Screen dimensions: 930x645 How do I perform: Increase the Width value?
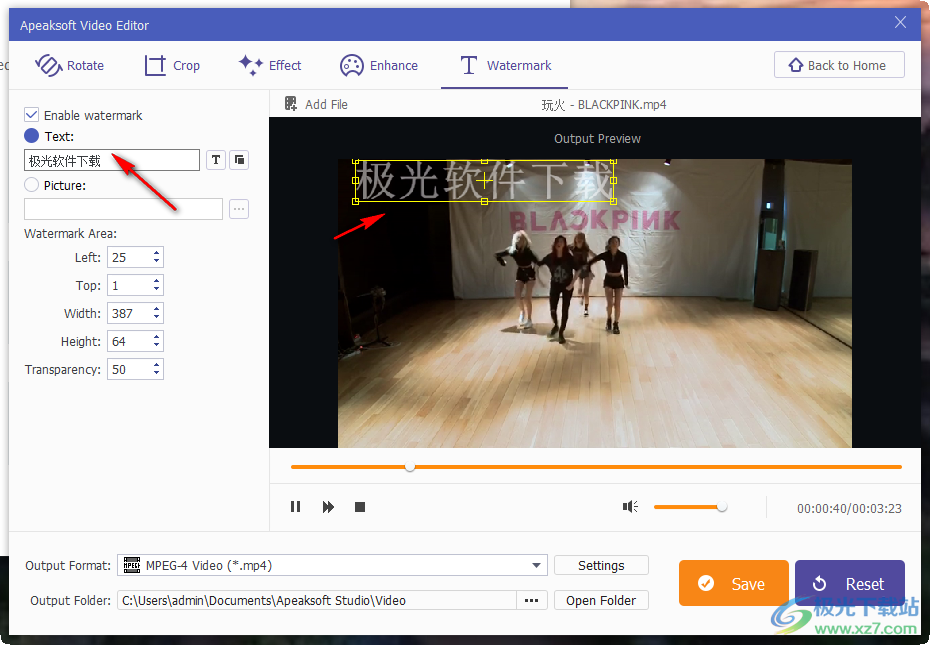tap(157, 309)
